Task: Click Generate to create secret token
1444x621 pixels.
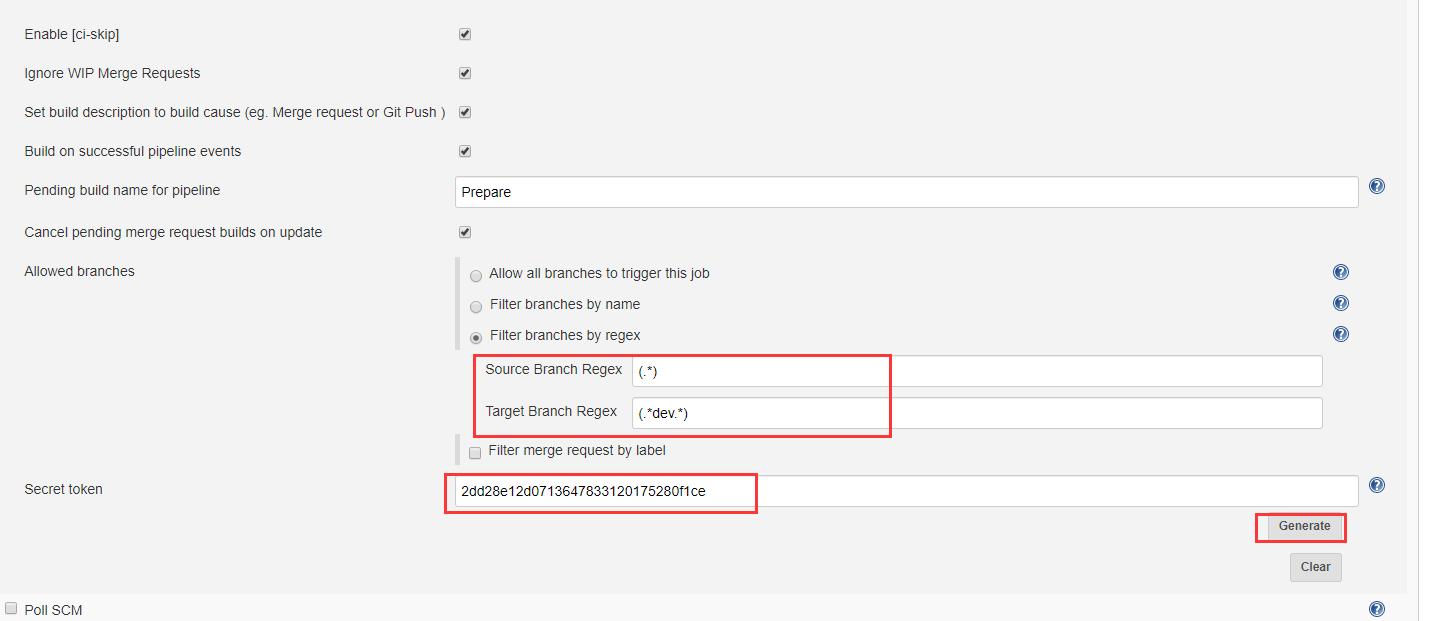Action: [1304, 526]
